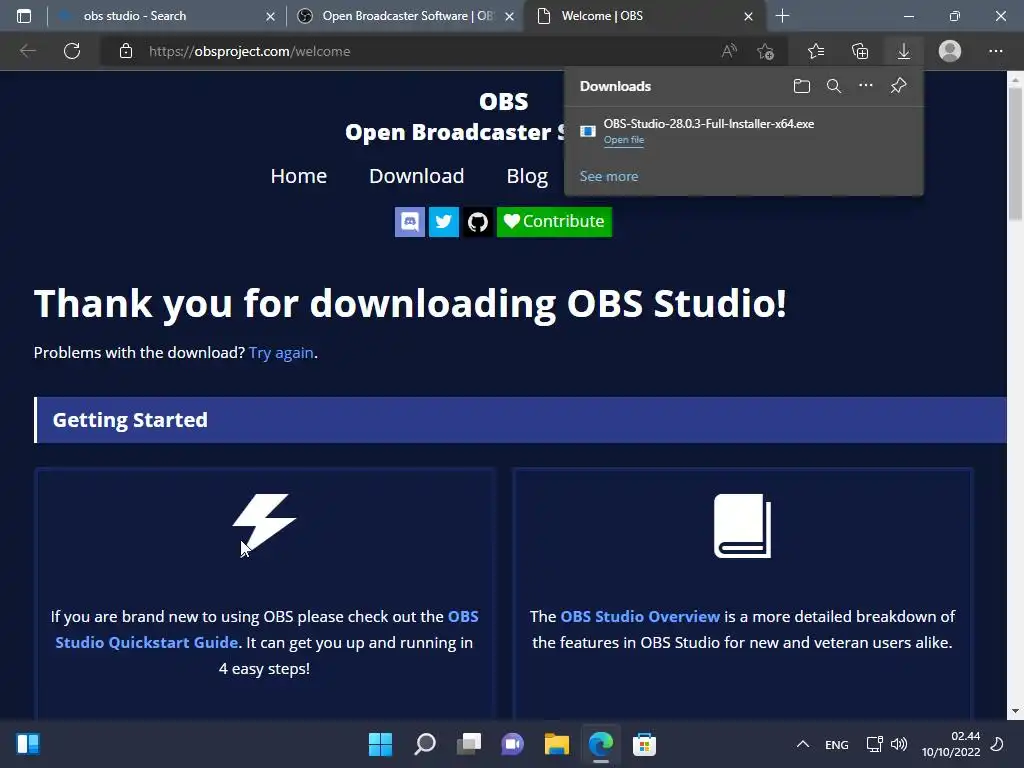Click the green Contribute button

click(x=554, y=222)
